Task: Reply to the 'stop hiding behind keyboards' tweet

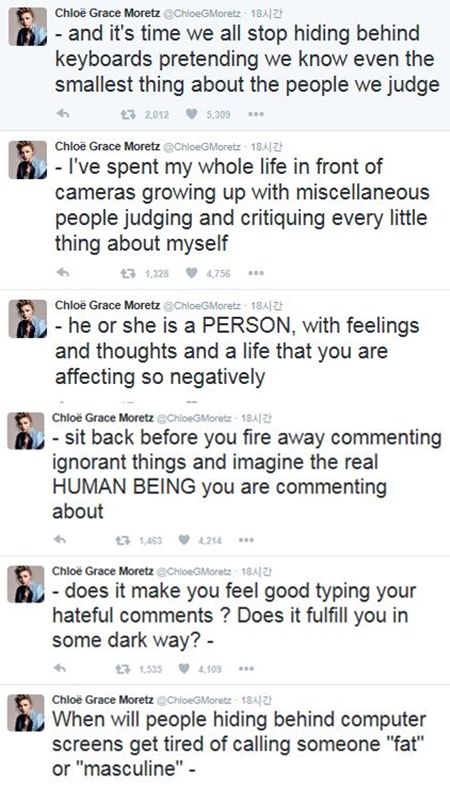Action: coord(63,114)
